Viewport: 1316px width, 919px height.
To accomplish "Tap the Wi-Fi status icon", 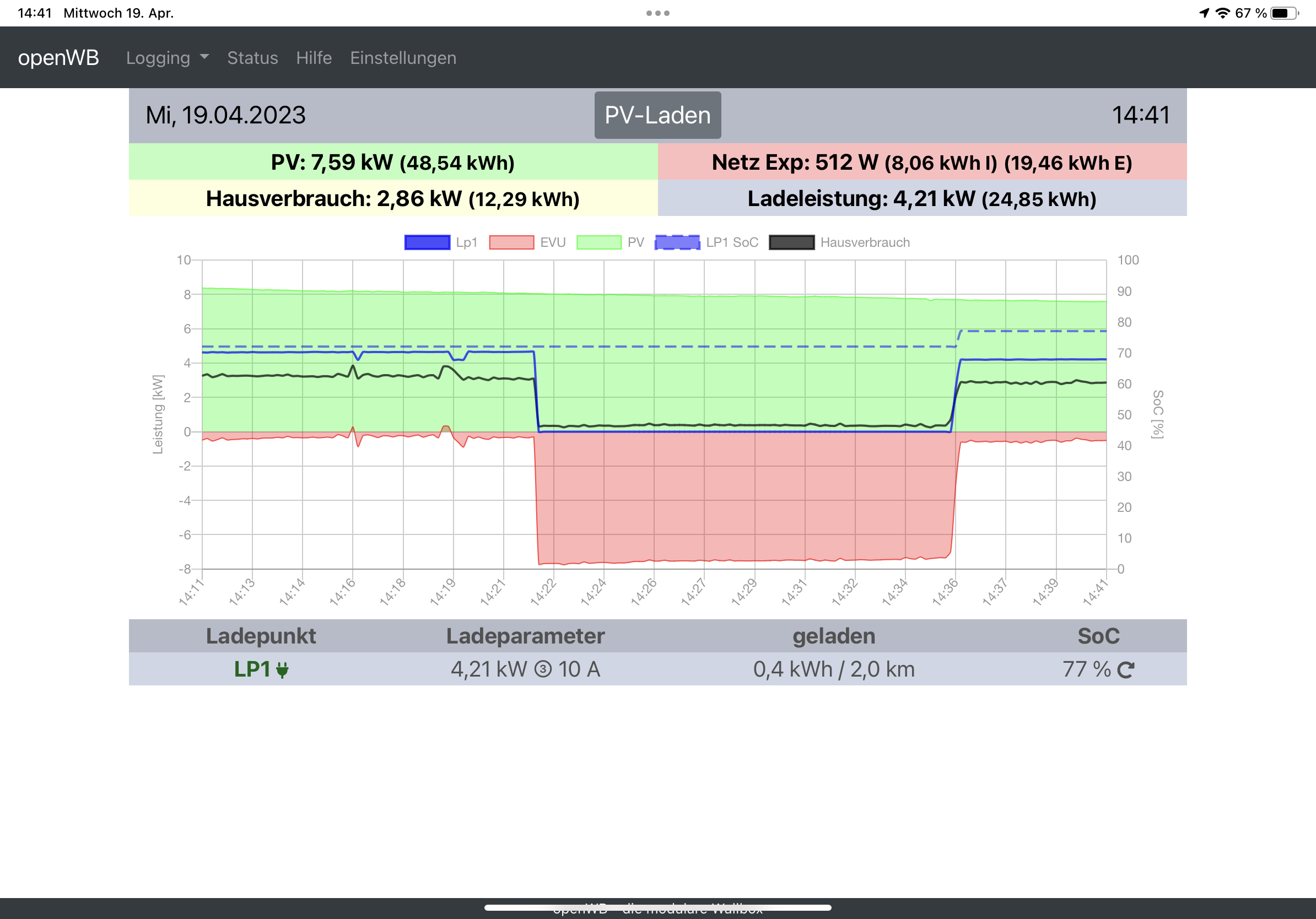I will coord(1222,13).
